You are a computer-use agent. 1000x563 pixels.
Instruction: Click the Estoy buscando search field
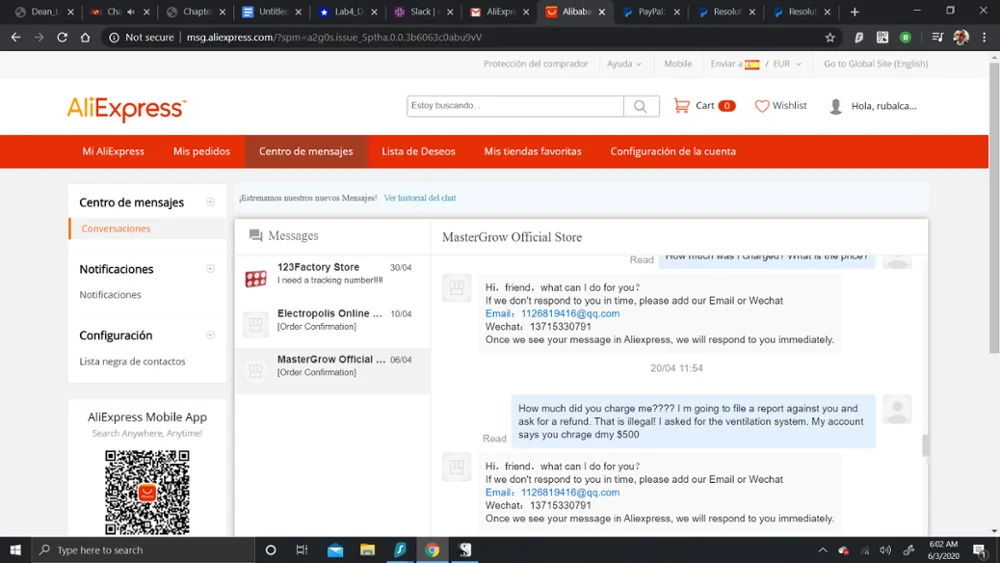(515, 106)
